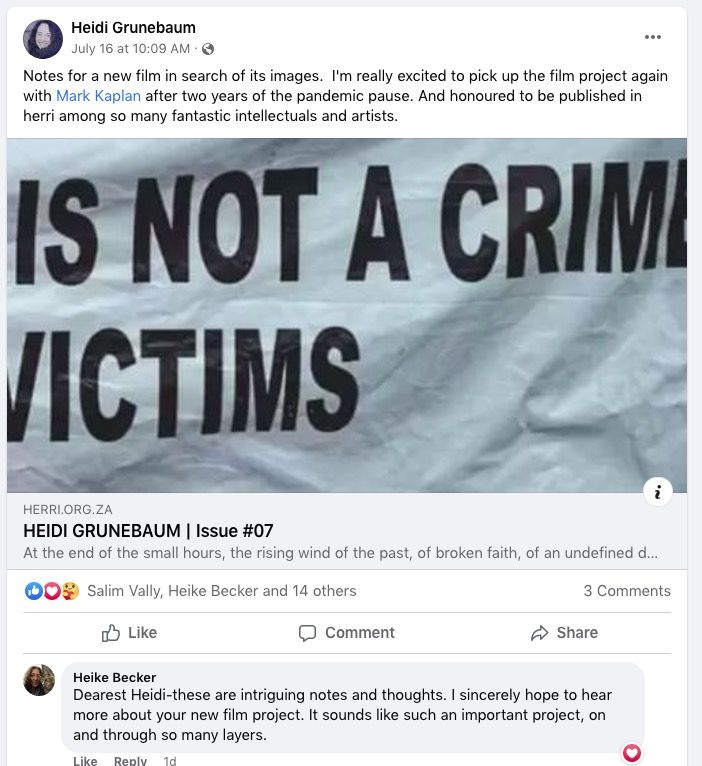
Task: Open the banner image link preview
Action: click(346, 315)
